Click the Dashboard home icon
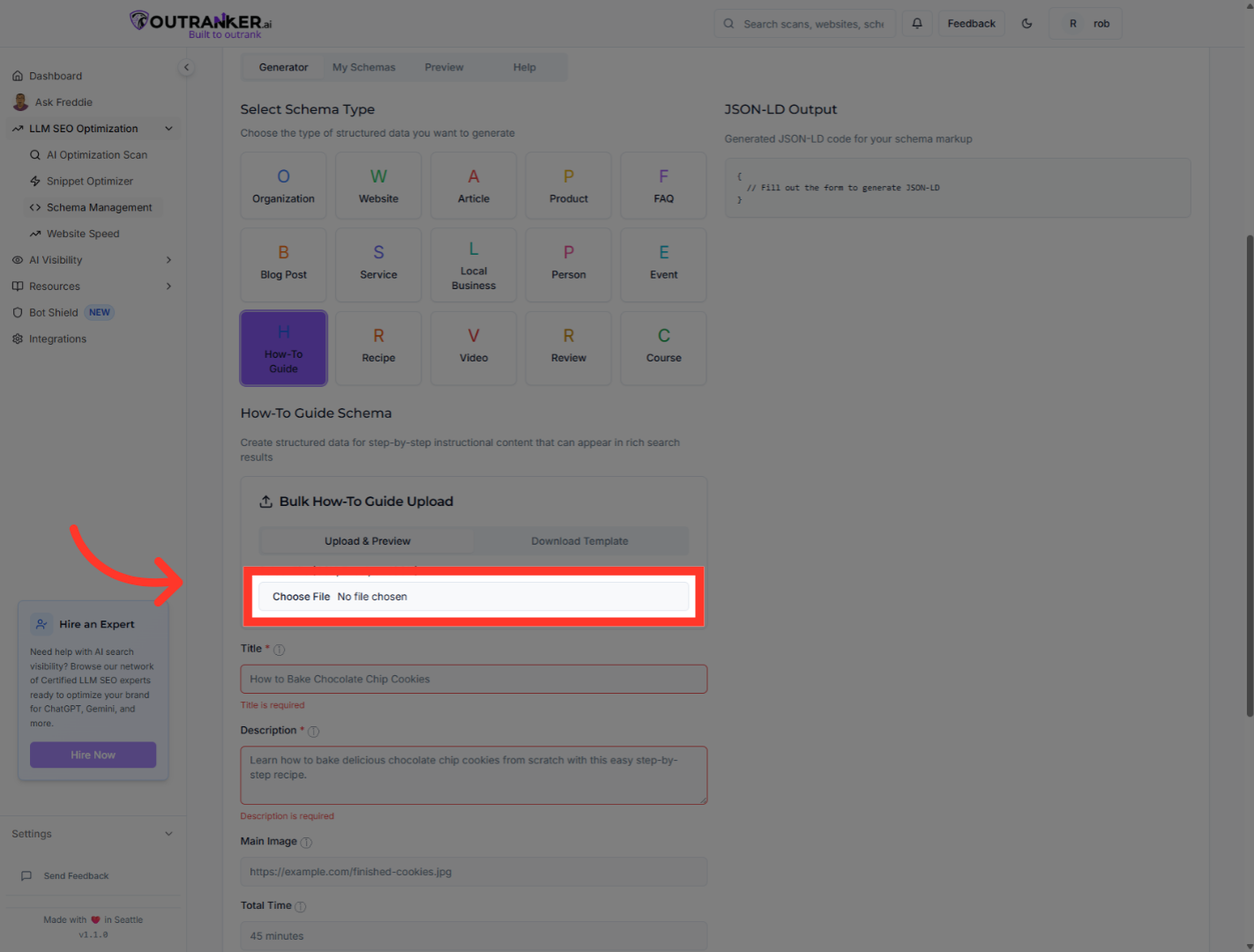This screenshot has width=1254, height=952. (18, 76)
